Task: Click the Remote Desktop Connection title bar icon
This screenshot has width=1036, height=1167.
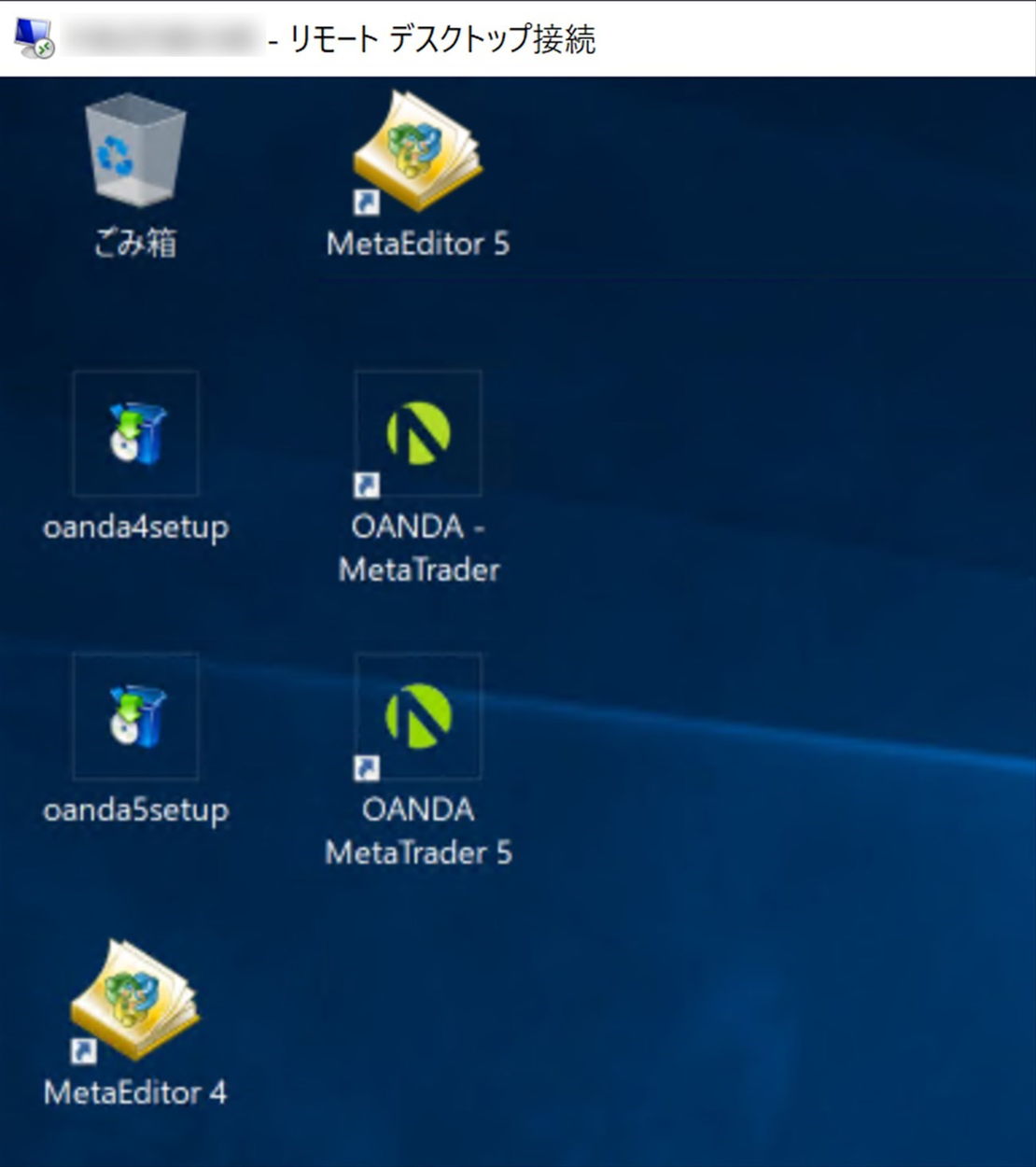Action: pyautogui.click(x=35, y=38)
